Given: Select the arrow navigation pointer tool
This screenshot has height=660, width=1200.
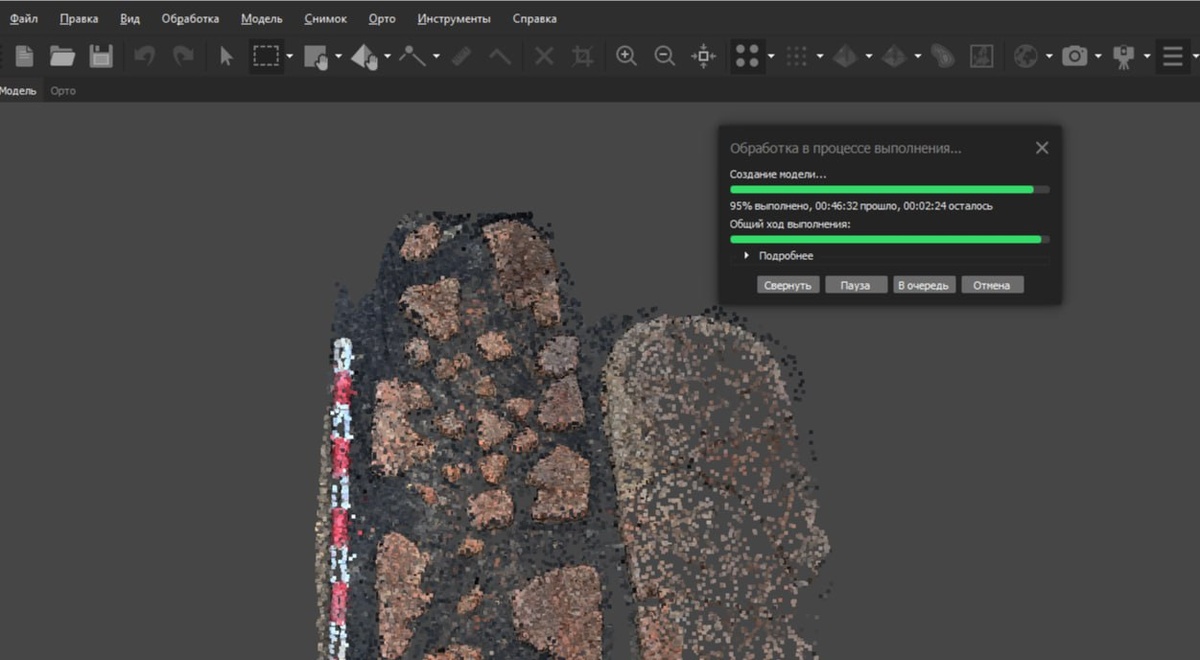Looking at the screenshot, I should click(x=226, y=57).
